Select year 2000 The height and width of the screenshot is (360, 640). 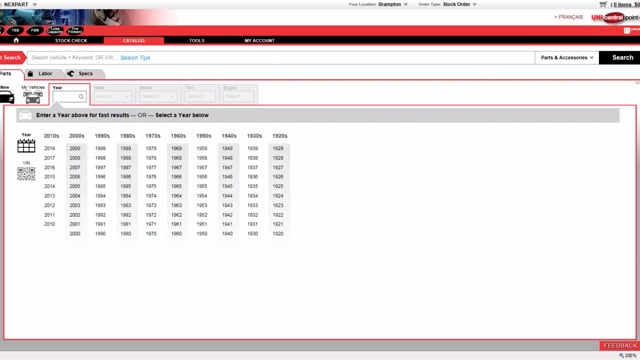[x=75, y=234]
